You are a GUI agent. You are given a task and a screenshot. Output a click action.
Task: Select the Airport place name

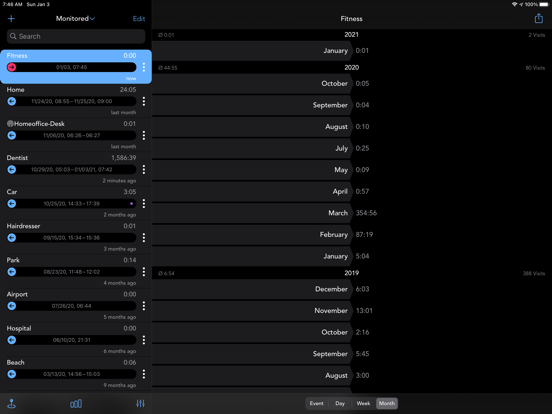(x=17, y=294)
